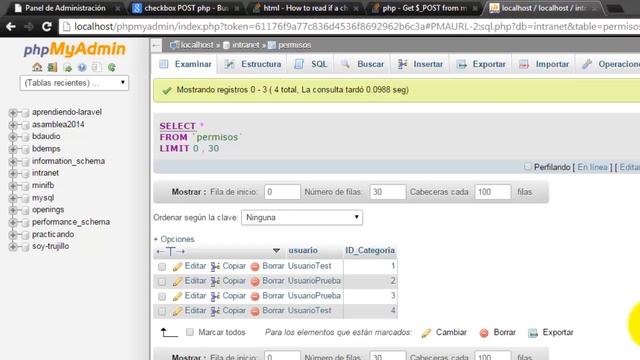Viewport: 640px width, 360px height.
Task: Click the database icon next to home
Action: (x=52, y=67)
